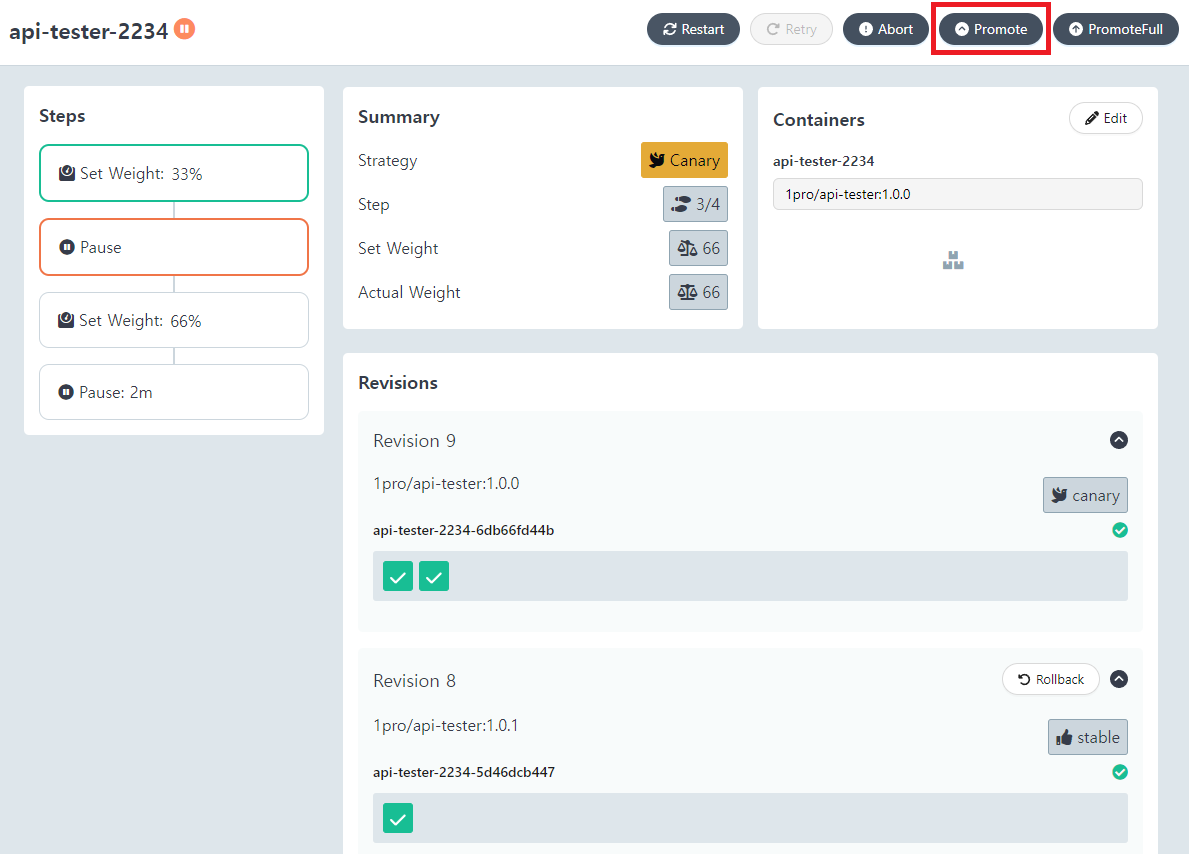Click the Summary panel heading

(x=399, y=117)
